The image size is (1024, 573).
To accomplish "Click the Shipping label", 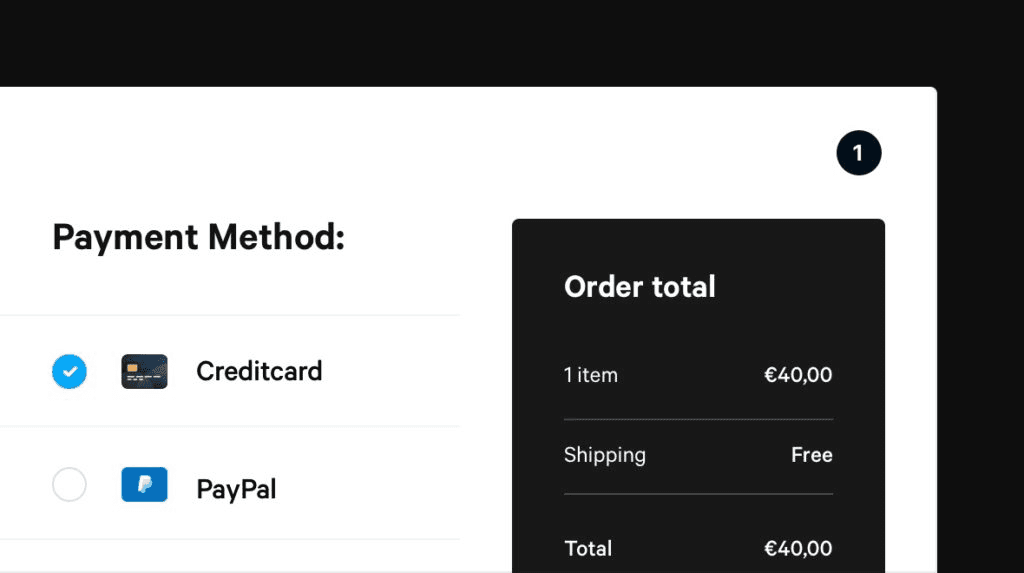I will pyautogui.click(x=605, y=455).
